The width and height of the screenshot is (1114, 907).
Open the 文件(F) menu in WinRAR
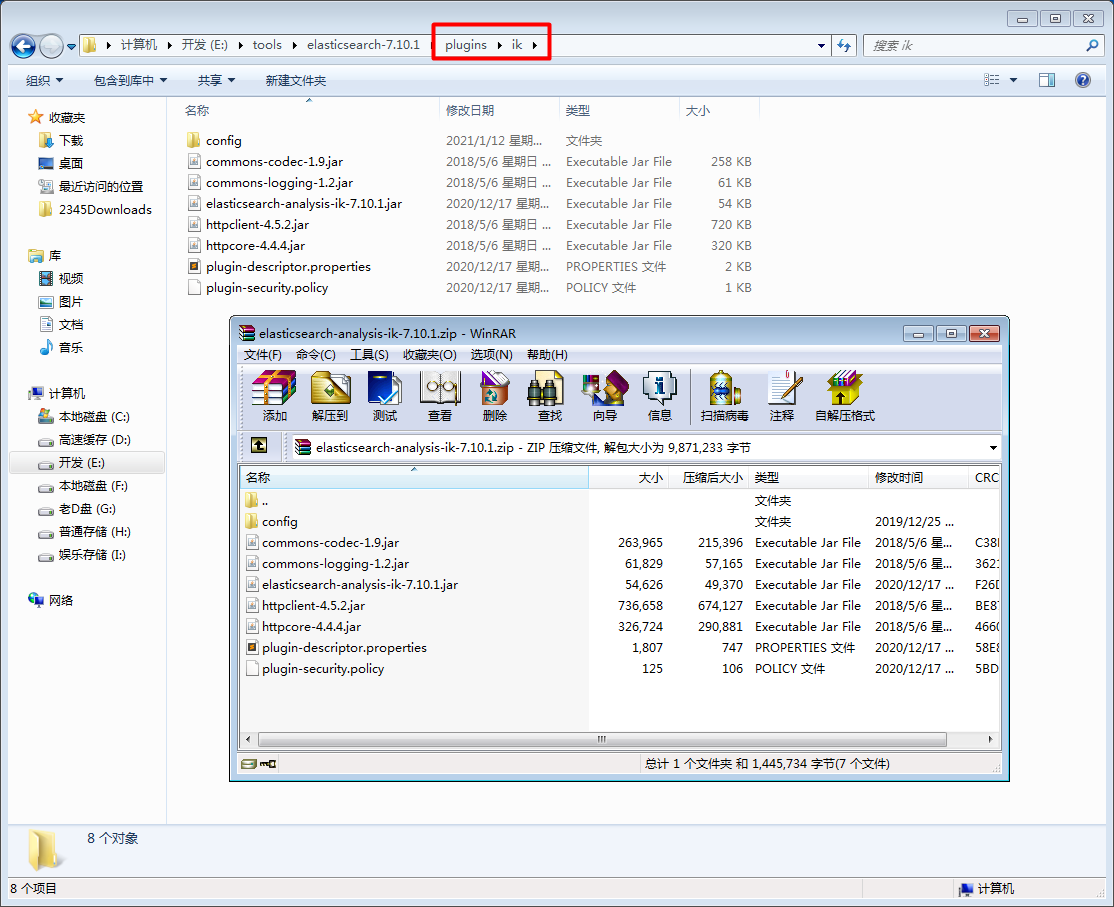(x=263, y=354)
